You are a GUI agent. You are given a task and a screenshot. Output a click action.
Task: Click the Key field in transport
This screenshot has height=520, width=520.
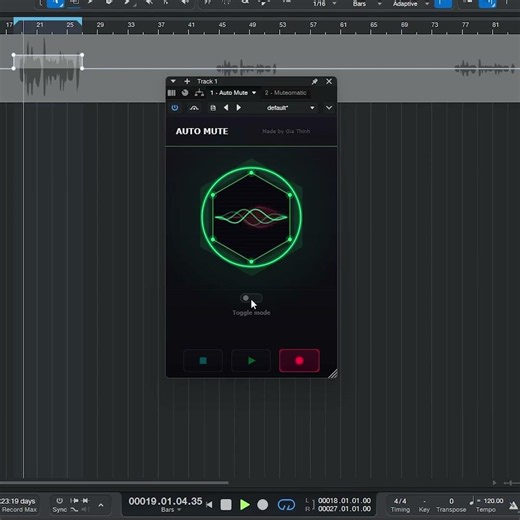(424, 505)
